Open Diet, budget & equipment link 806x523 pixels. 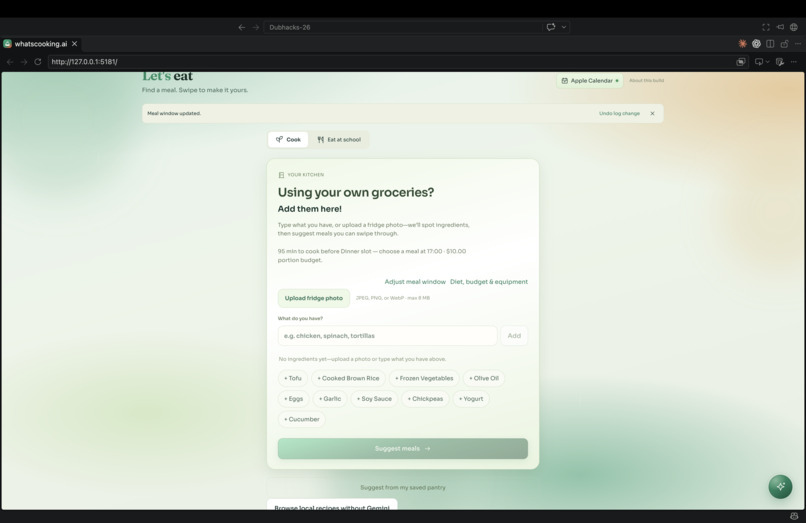tap(489, 282)
